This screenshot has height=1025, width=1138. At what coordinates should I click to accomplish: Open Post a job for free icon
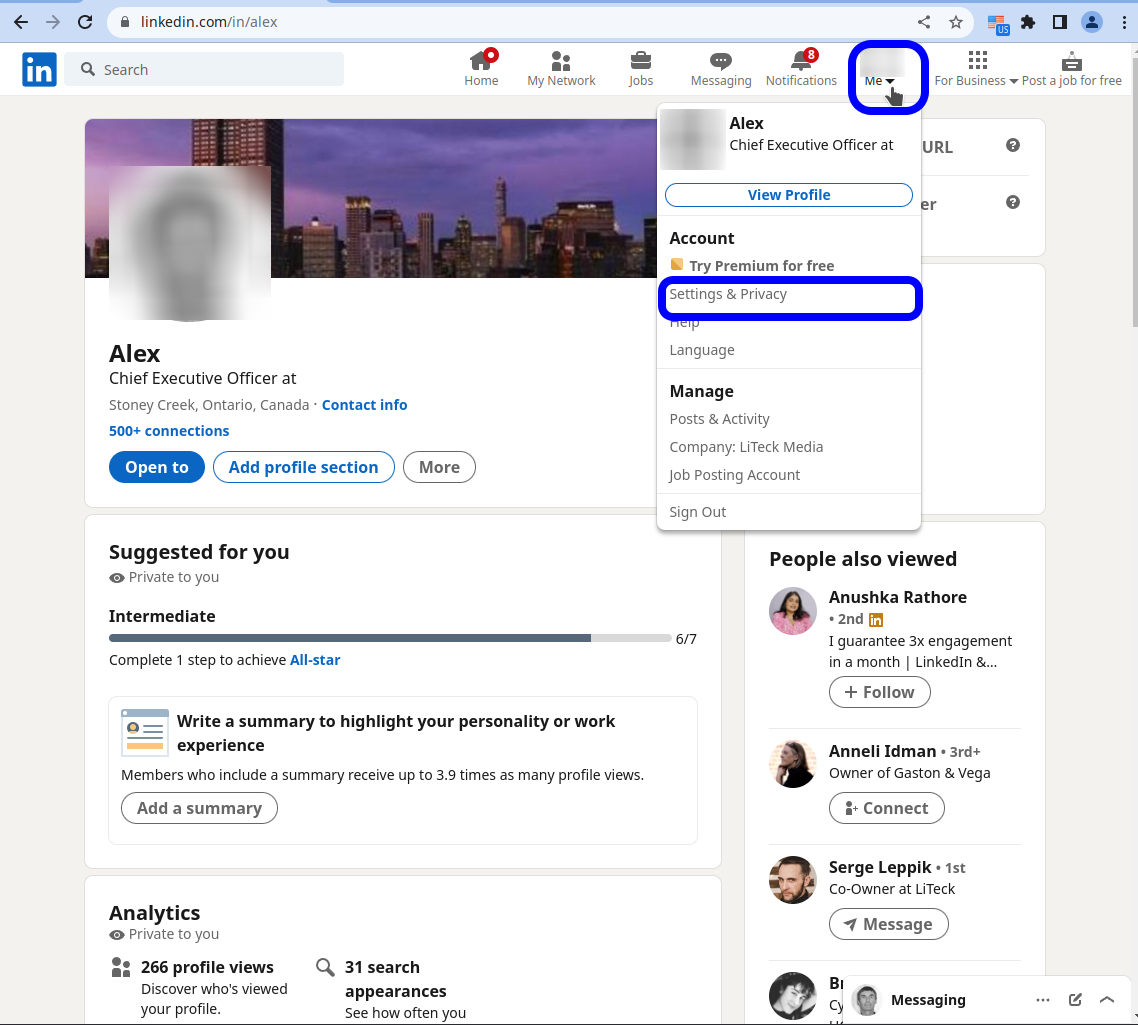point(1071,62)
